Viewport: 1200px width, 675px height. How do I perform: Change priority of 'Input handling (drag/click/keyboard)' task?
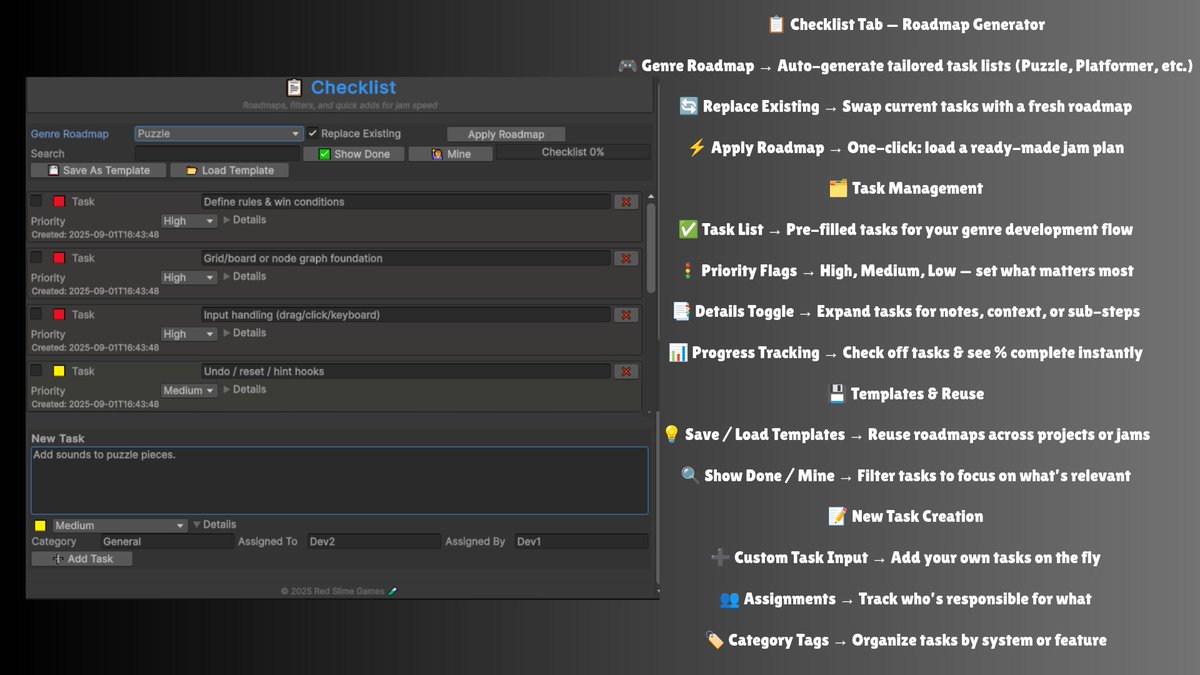189,334
